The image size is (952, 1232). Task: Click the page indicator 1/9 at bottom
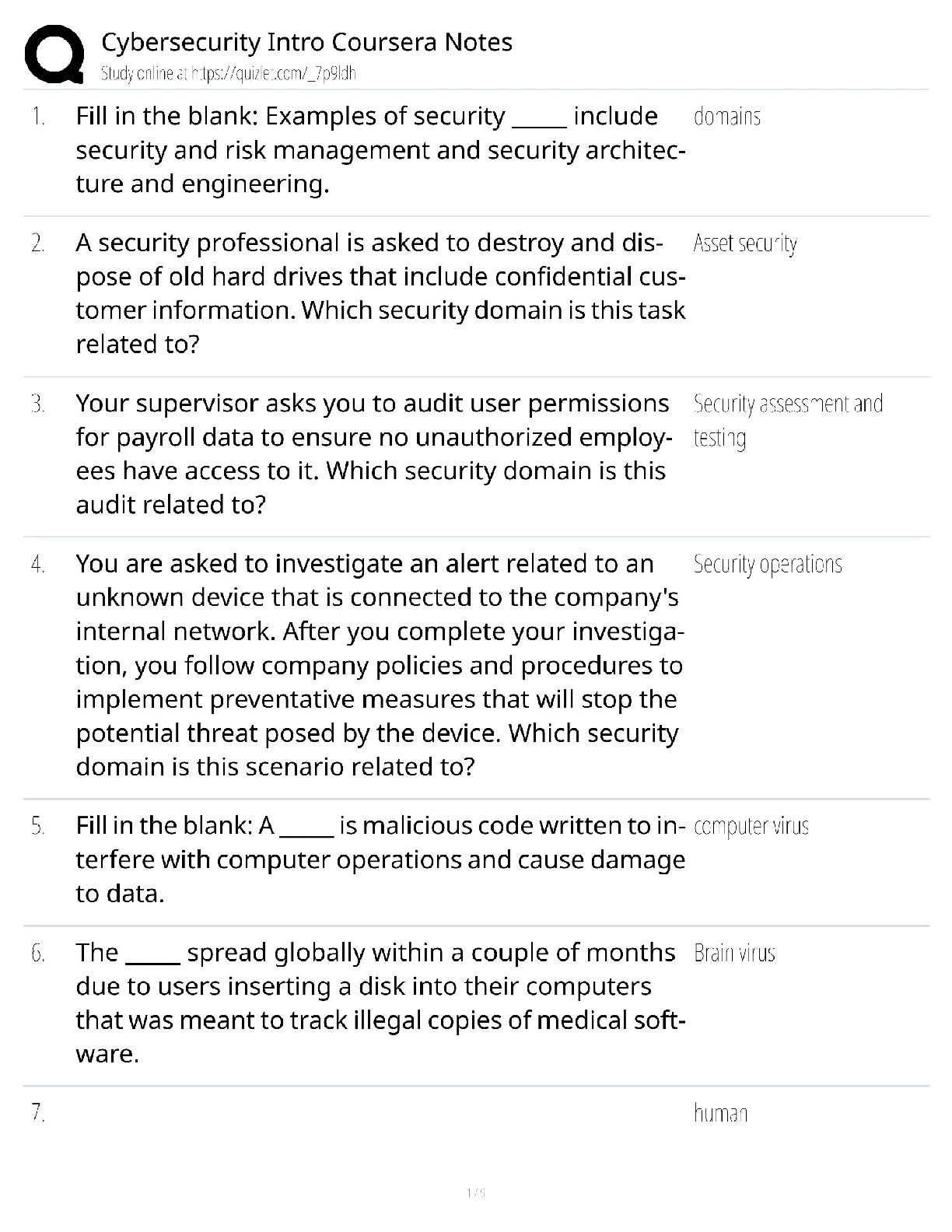475,1192
